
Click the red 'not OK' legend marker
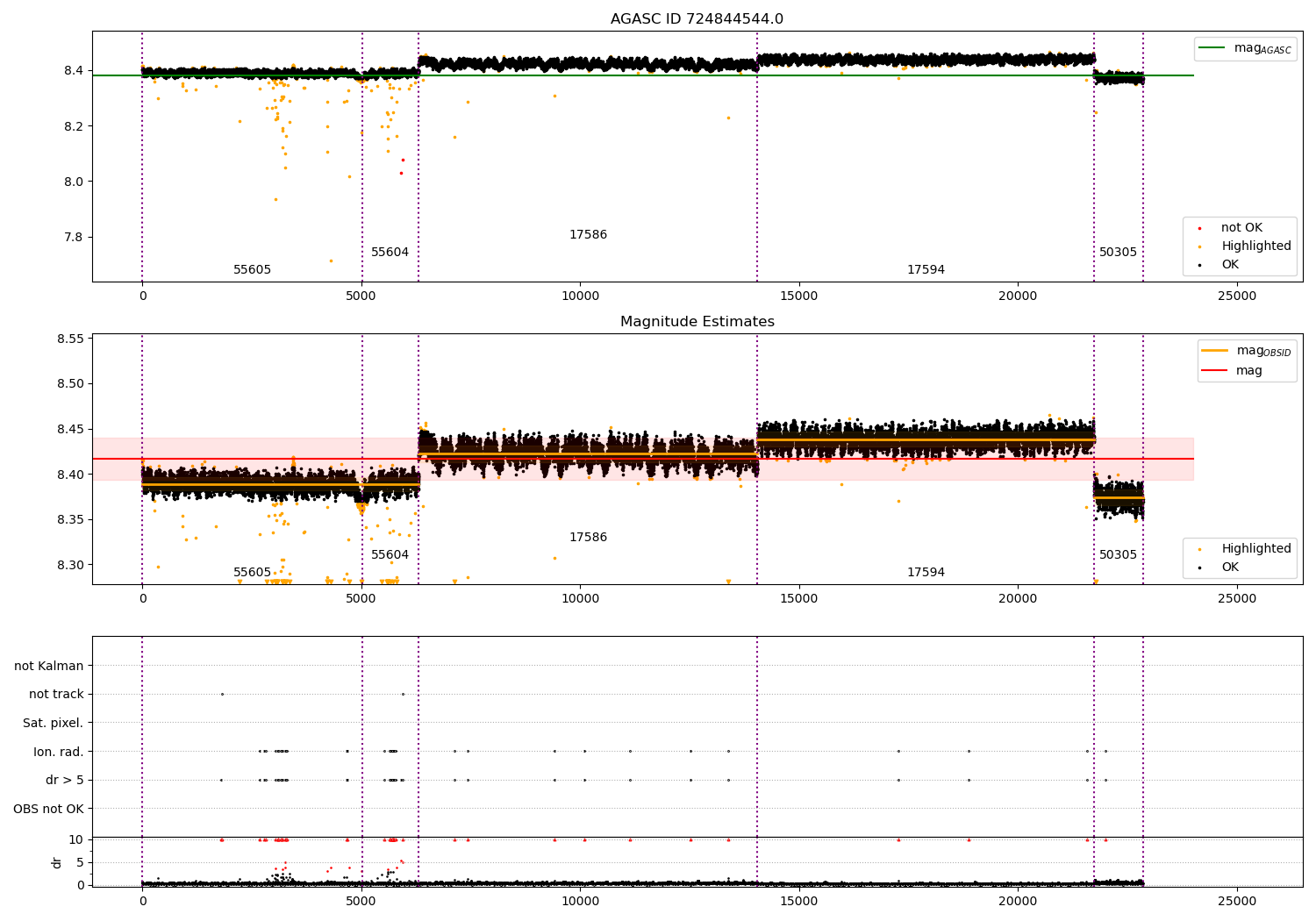pyautogui.click(x=1200, y=228)
